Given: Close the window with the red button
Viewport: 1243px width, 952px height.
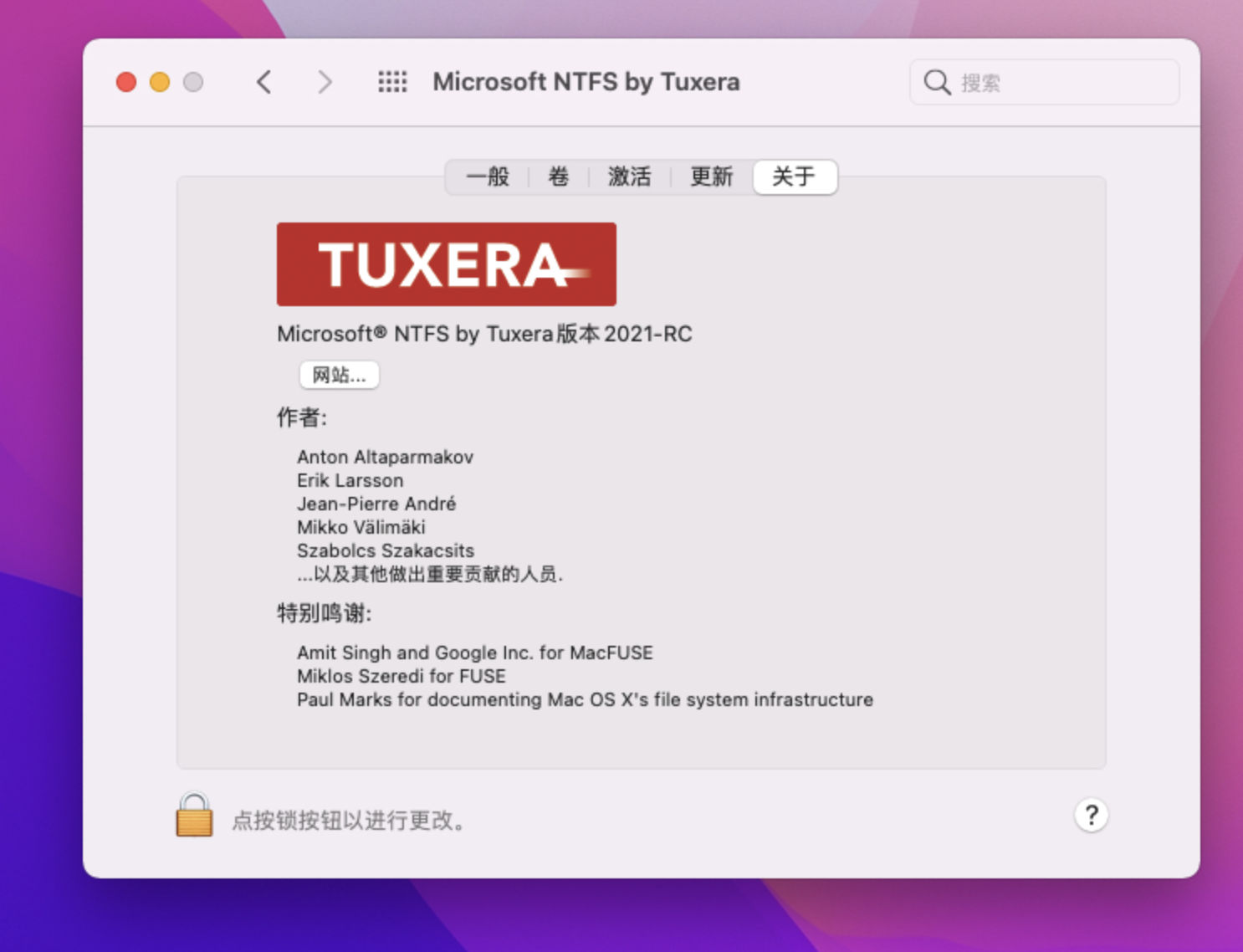Looking at the screenshot, I should click(x=126, y=82).
